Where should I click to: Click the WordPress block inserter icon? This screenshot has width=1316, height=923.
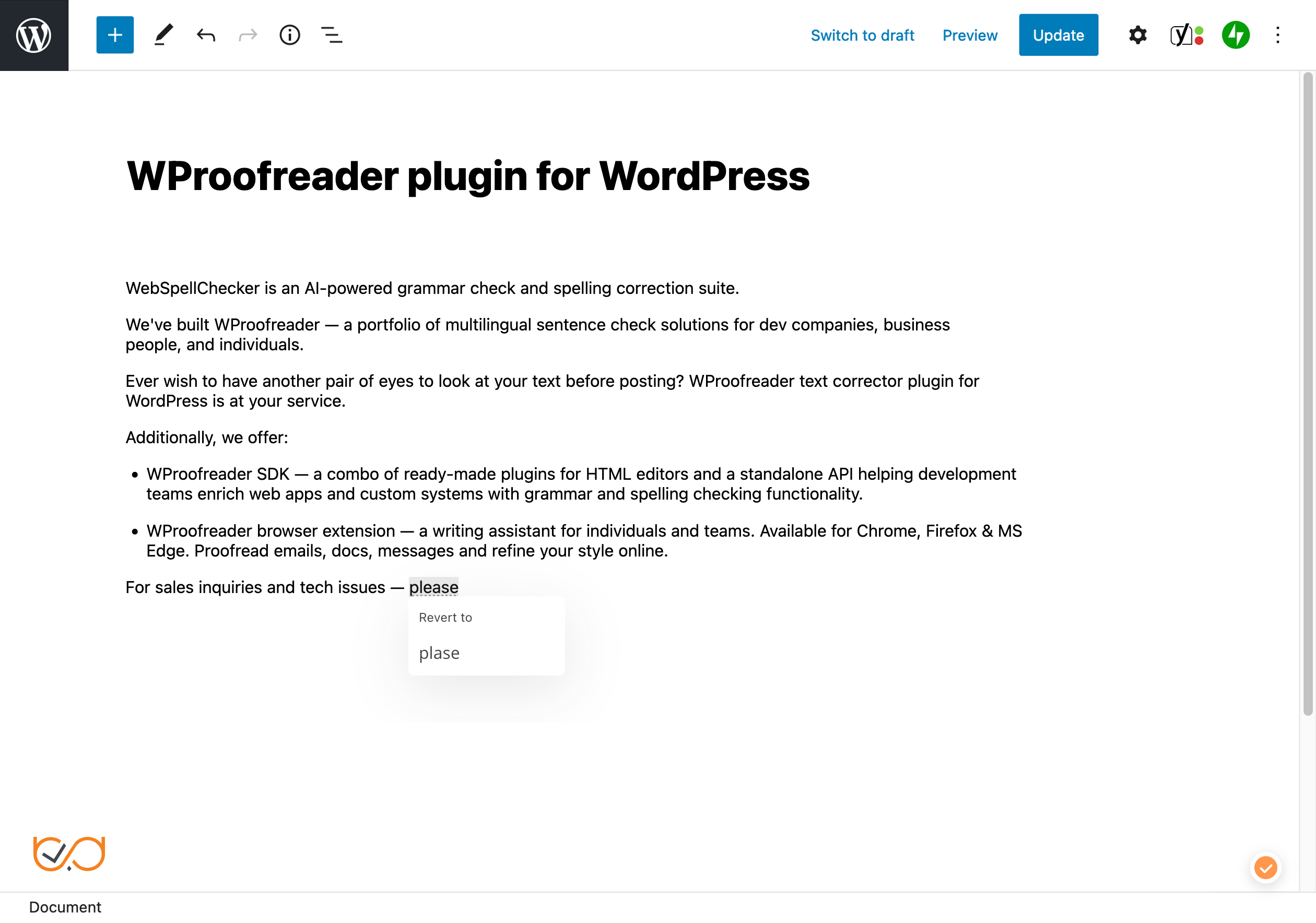113,35
